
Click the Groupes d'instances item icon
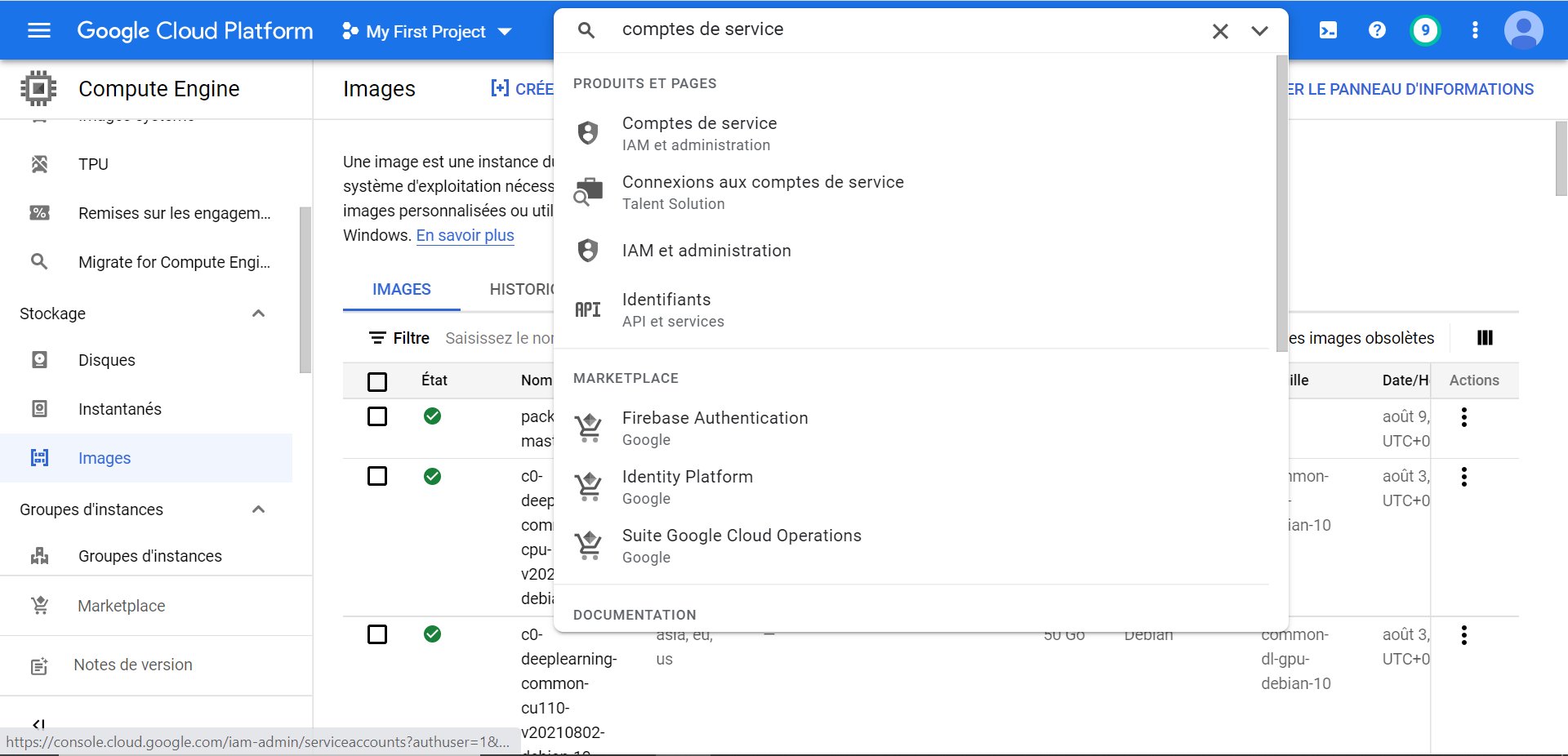click(x=39, y=556)
